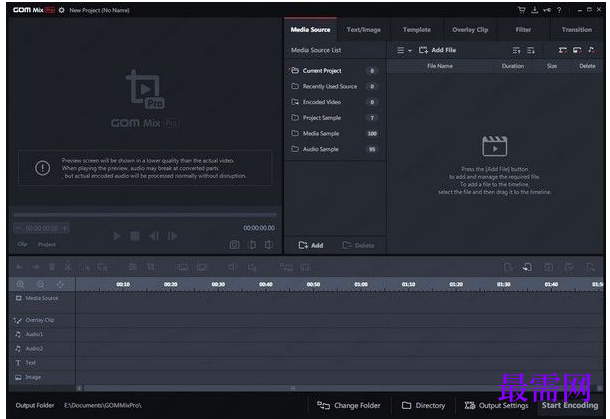
Task: Select the Audio Sample folder
Action: pos(335,149)
